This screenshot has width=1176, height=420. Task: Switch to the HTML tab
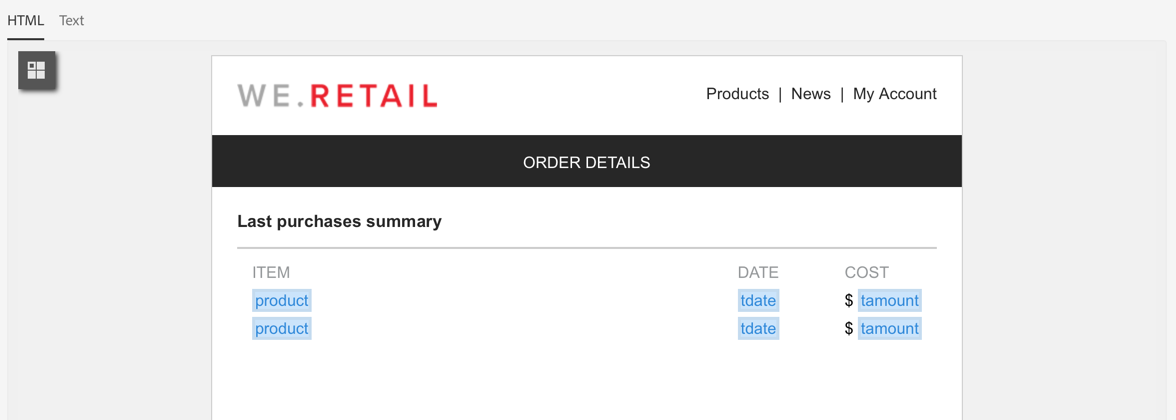pyautogui.click(x=25, y=20)
